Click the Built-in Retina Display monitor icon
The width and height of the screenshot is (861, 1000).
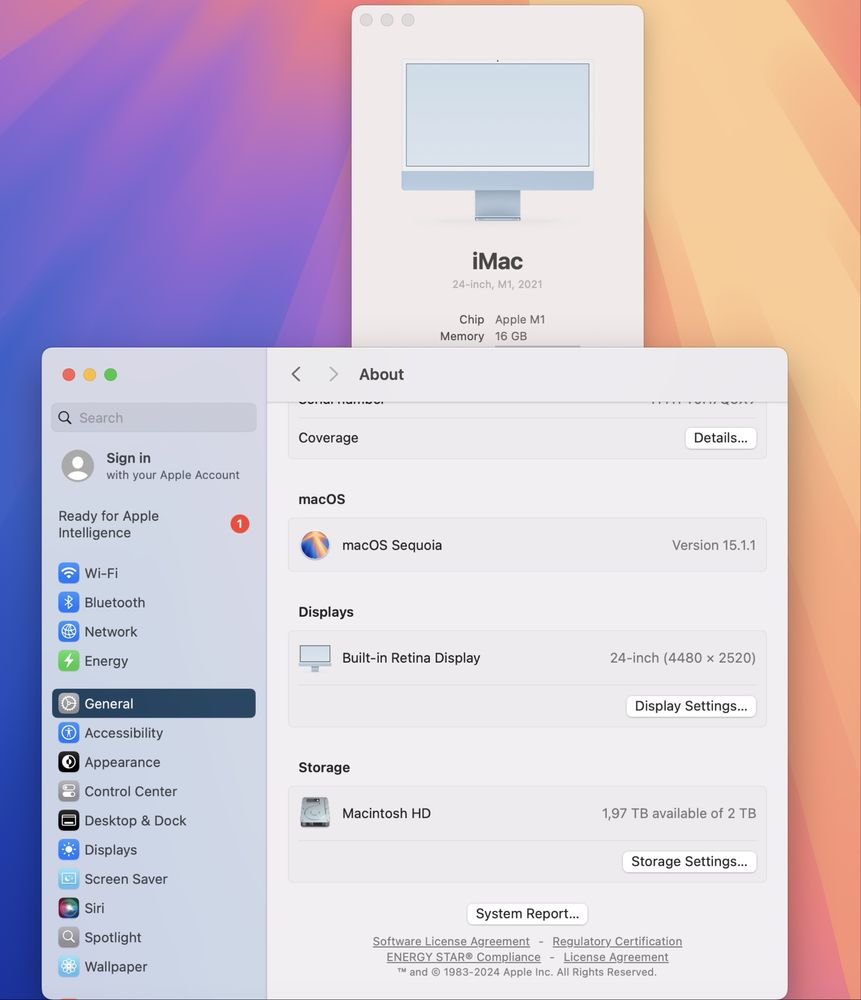[x=315, y=658]
